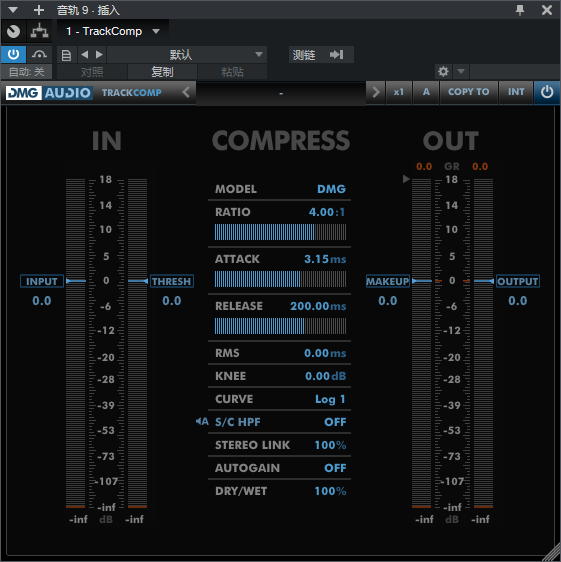Screen dimensions: 561x562
Task: Open the 默认 preset dropdown
Action: 187,54
